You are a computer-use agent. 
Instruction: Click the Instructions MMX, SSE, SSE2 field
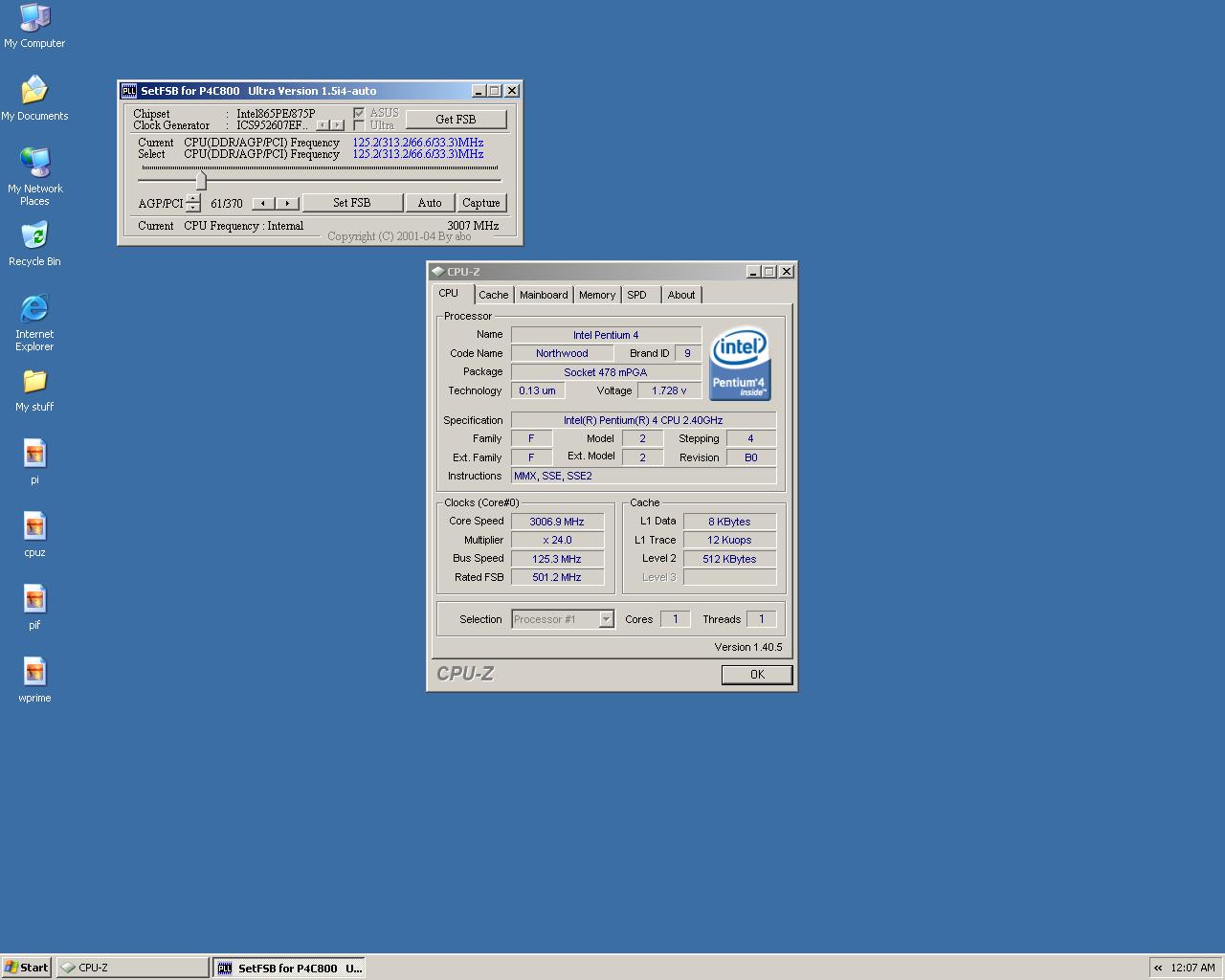(643, 476)
